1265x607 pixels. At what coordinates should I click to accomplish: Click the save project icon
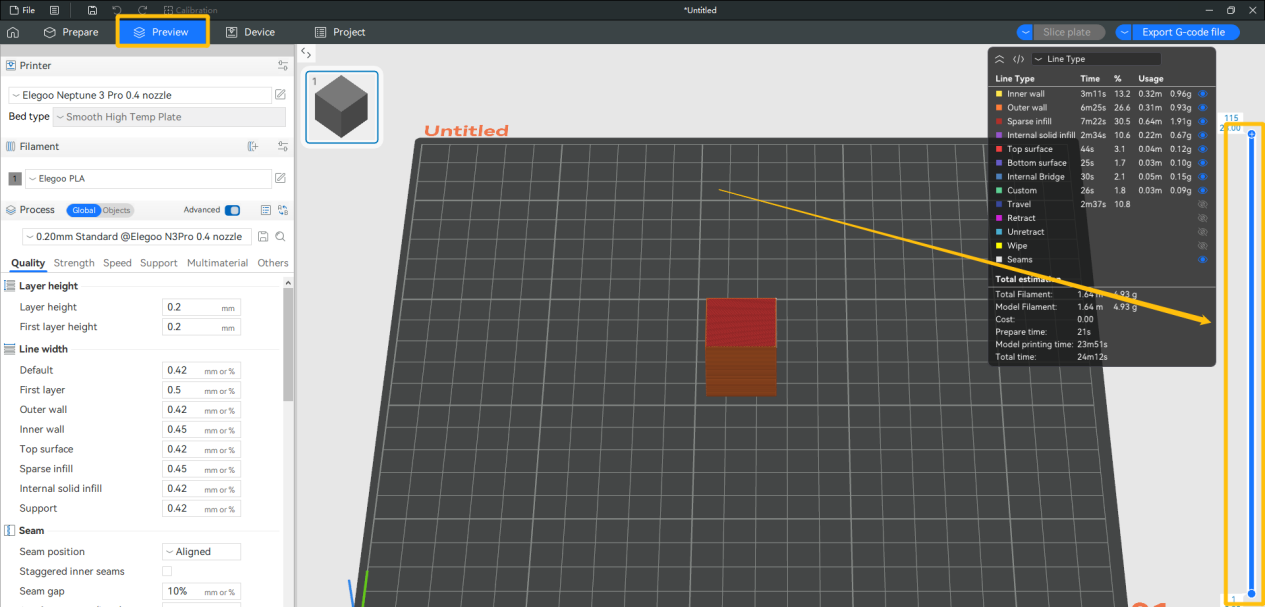92,10
